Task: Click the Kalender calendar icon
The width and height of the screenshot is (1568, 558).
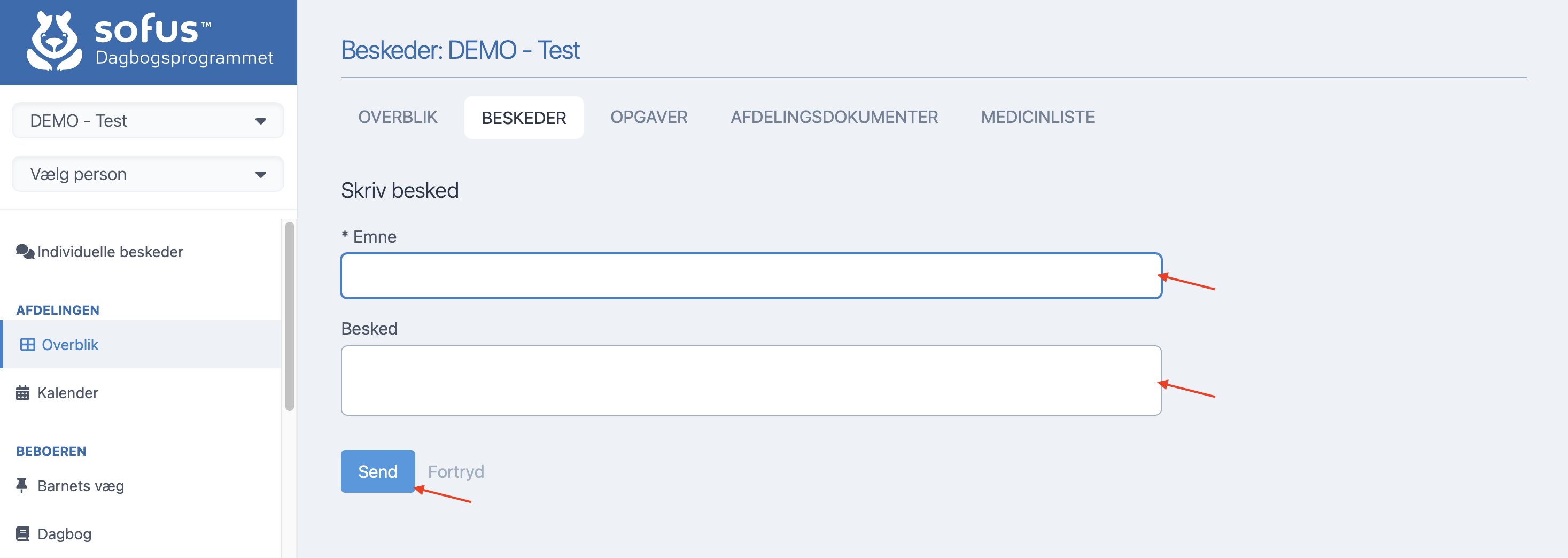Action: coord(22,392)
